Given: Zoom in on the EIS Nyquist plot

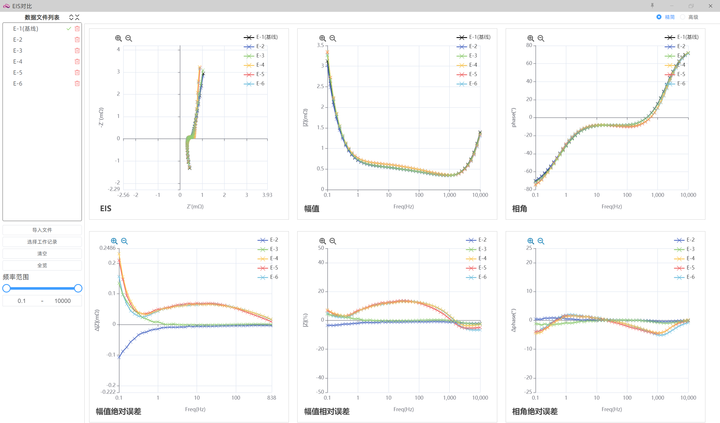Looking at the screenshot, I should click(118, 39).
